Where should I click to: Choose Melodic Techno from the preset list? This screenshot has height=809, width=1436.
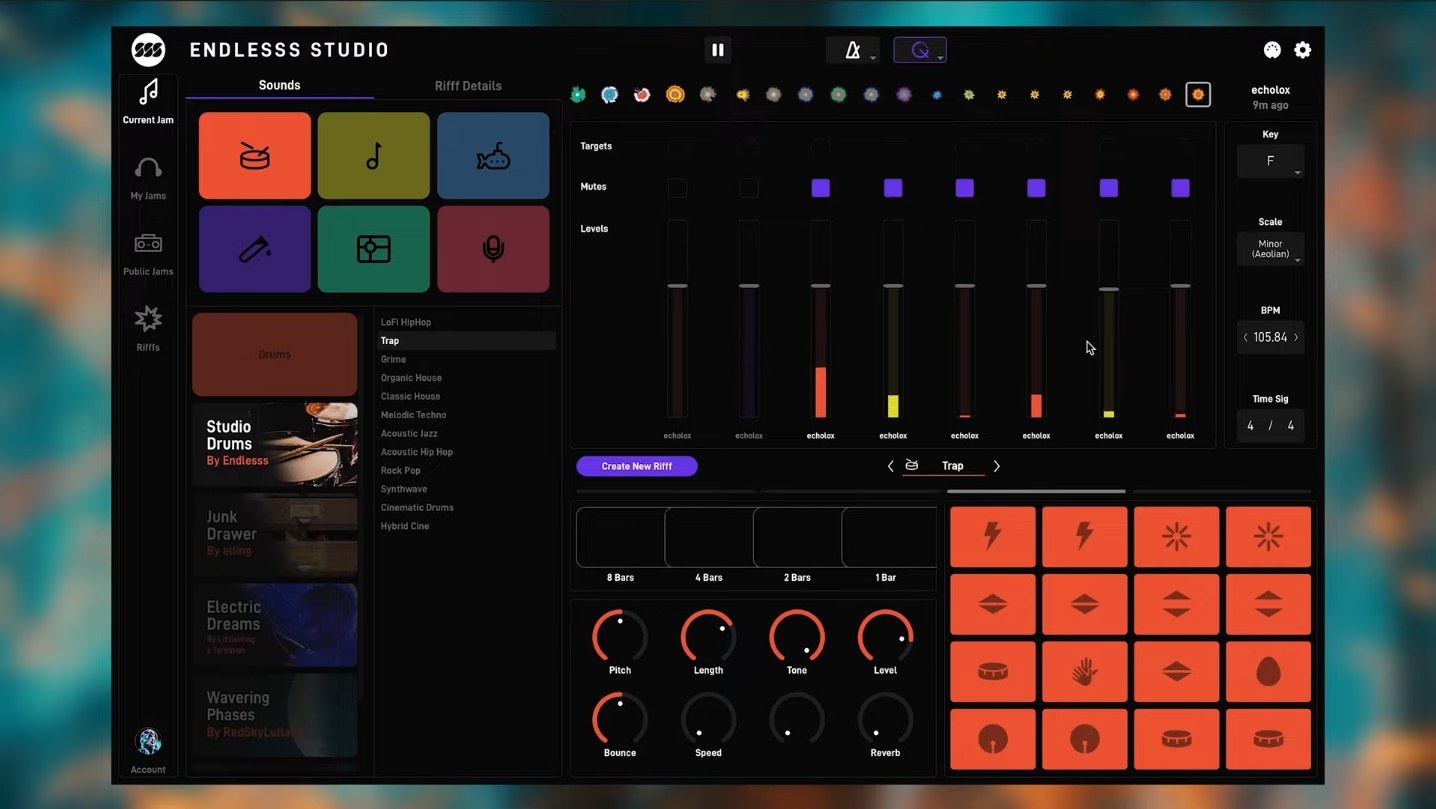click(x=413, y=415)
